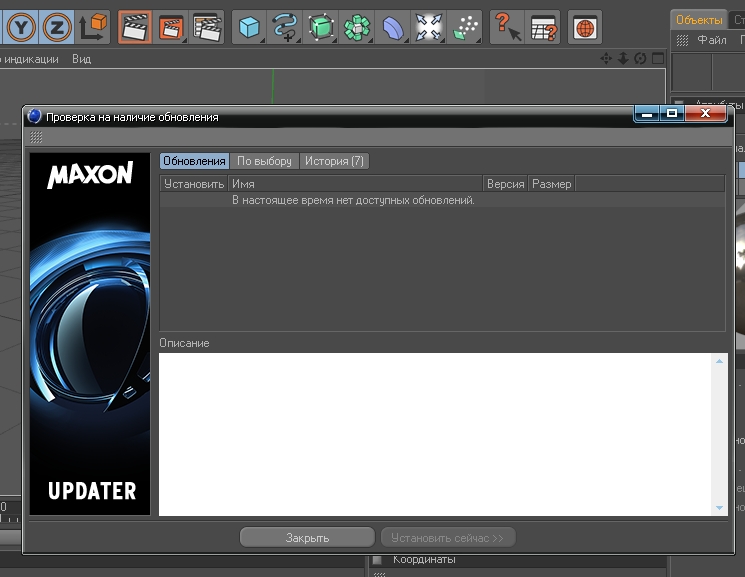The height and width of the screenshot is (577, 745).
Task: Open the История (7) tab
Action: coord(334,161)
